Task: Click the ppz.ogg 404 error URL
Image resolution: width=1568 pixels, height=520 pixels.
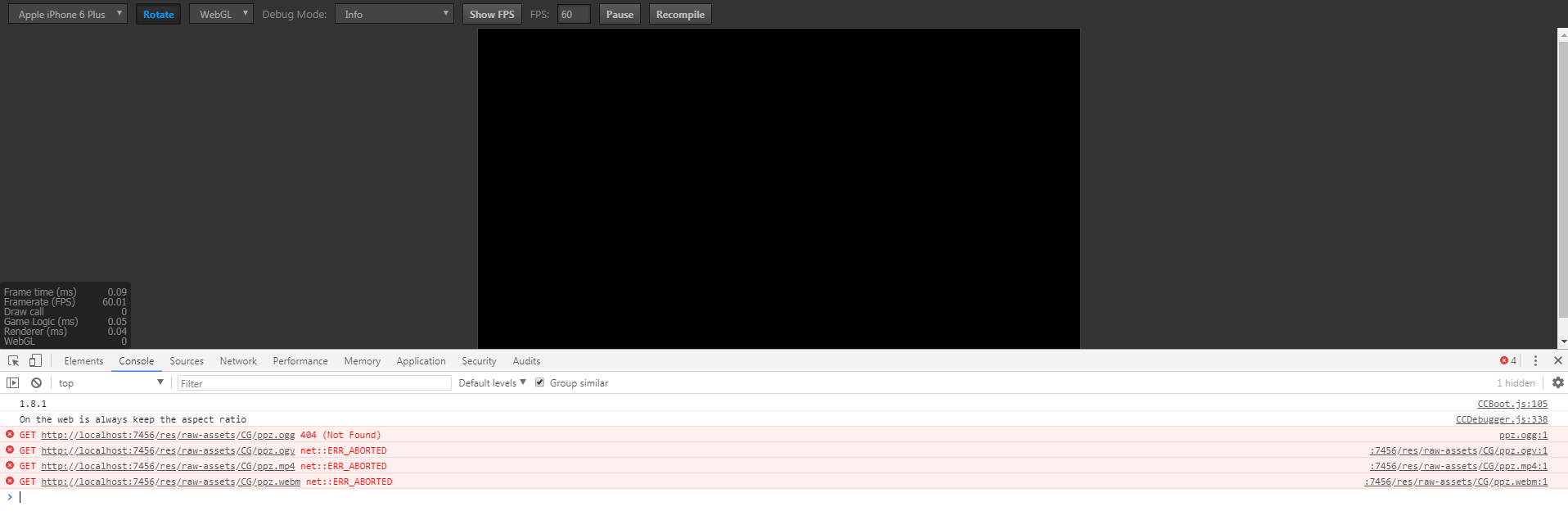Action: tap(168, 435)
